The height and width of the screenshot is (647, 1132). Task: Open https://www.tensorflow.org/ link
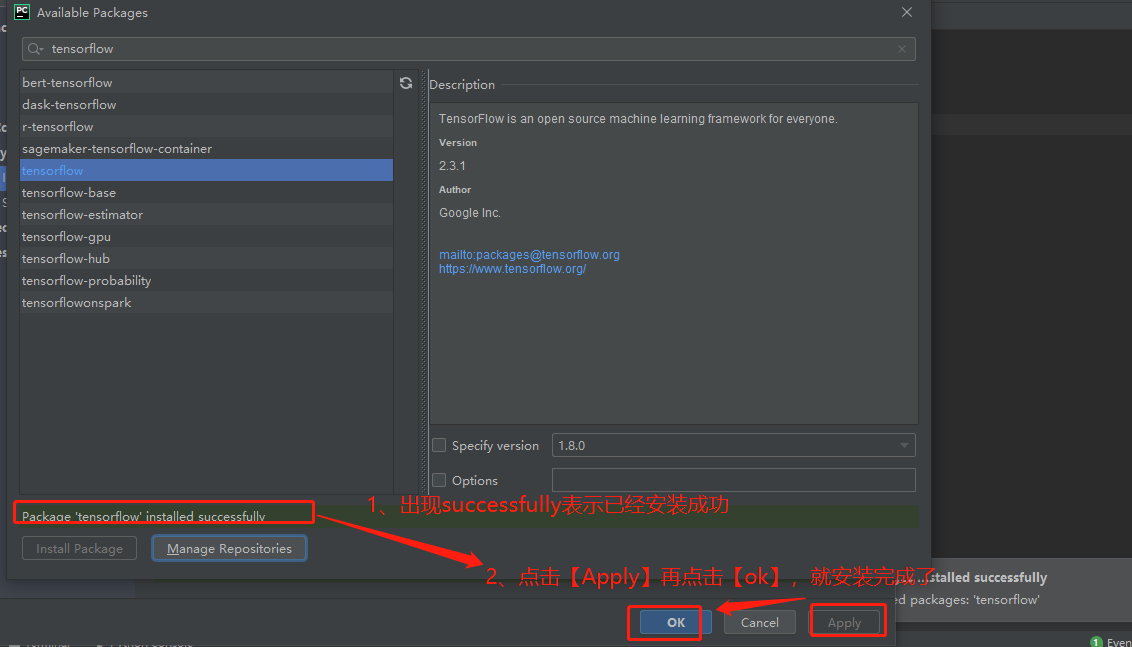point(513,269)
